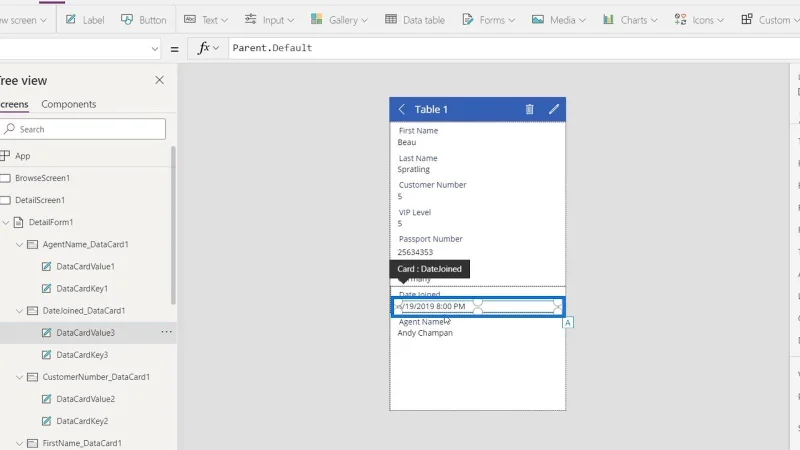Collapse the DateJoined_DataCard1 node
Screen dimensions: 800x450
click(19, 311)
